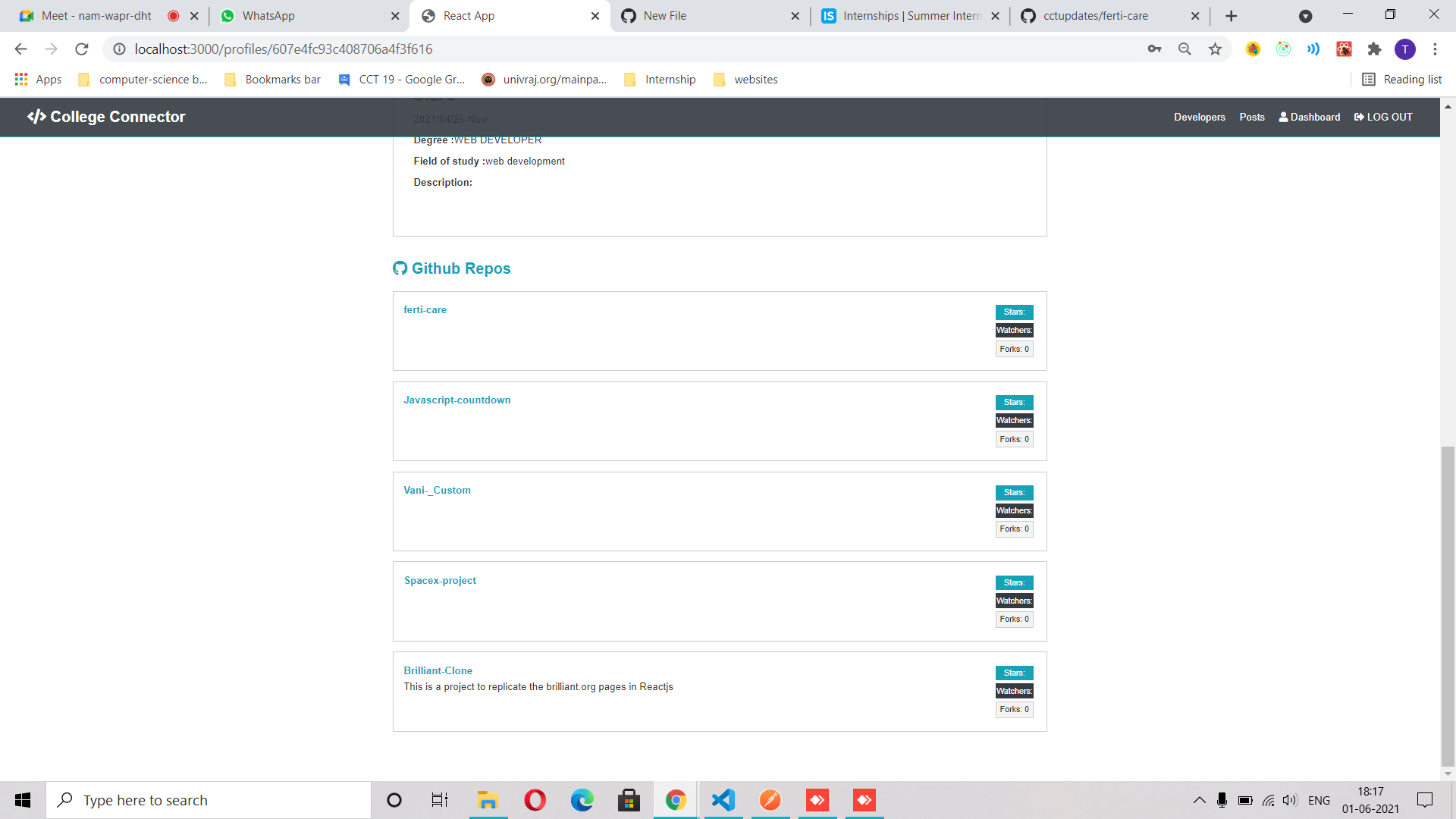Viewport: 1456px width, 819px height.
Task: Click the College Connector logo
Action: click(x=106, y=117)
